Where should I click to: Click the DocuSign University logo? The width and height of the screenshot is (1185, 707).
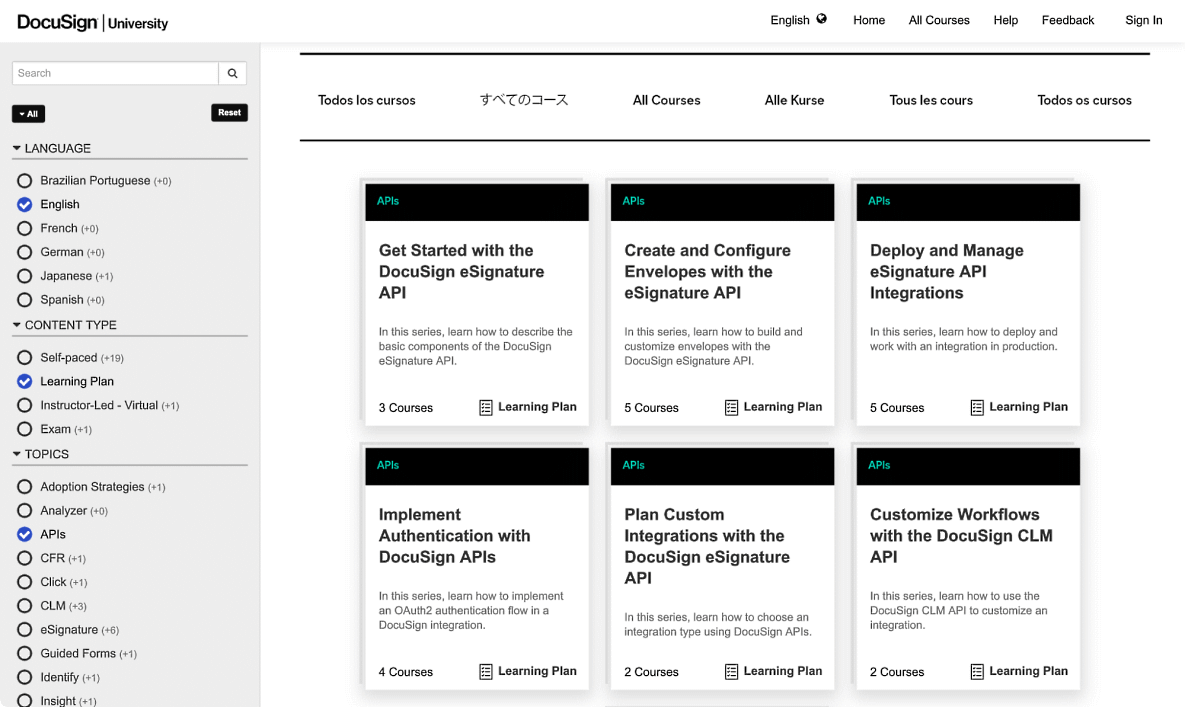(x=92, y=21)
